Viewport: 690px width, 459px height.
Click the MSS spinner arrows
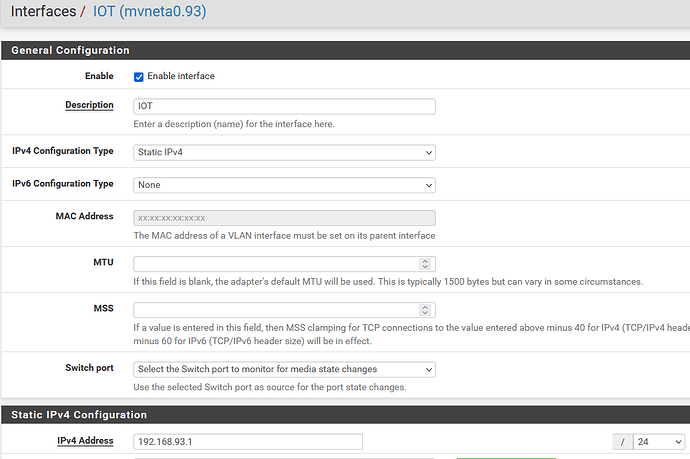point(425,310)
